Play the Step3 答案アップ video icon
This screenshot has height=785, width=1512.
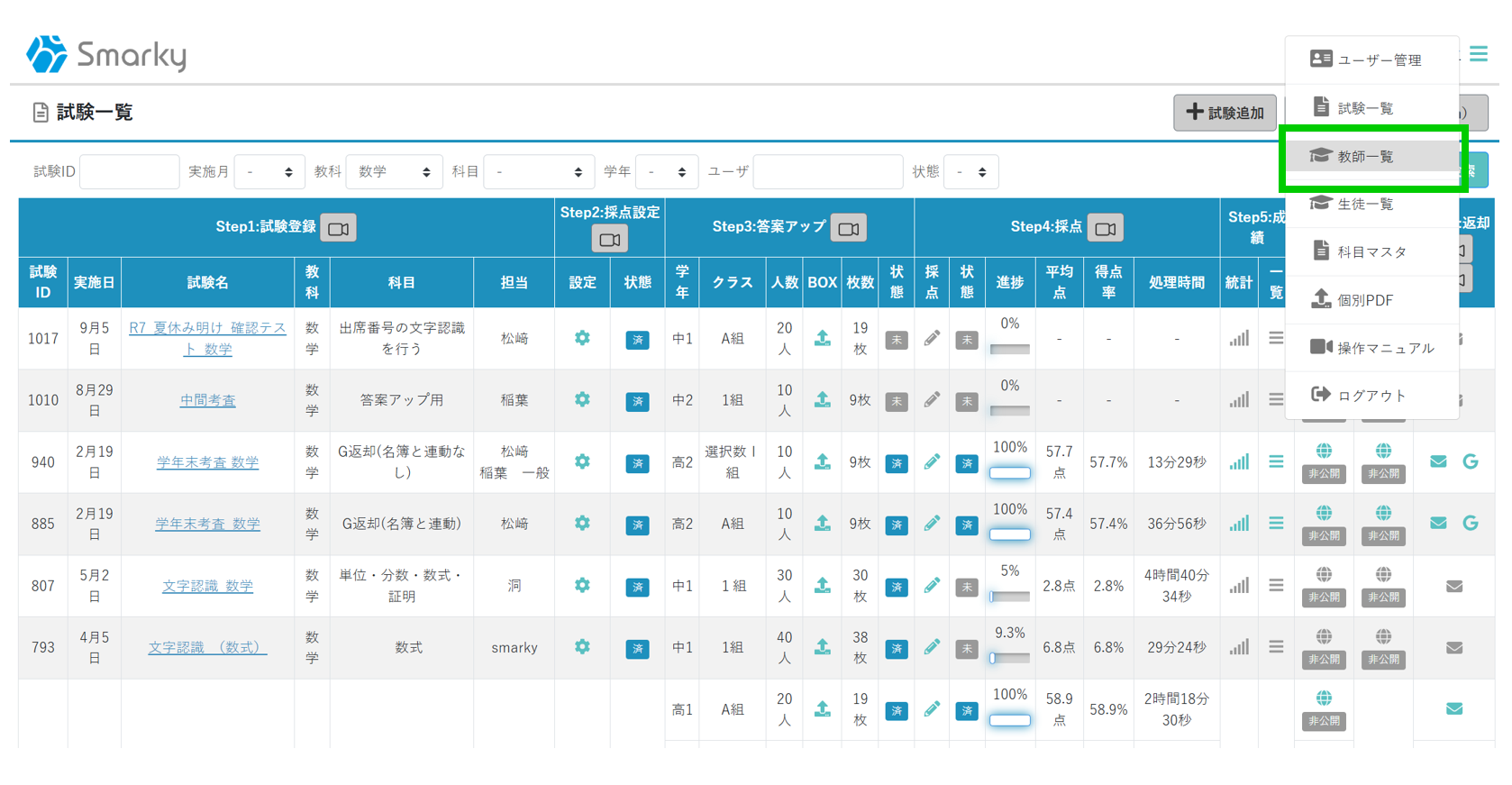point(848,228)
